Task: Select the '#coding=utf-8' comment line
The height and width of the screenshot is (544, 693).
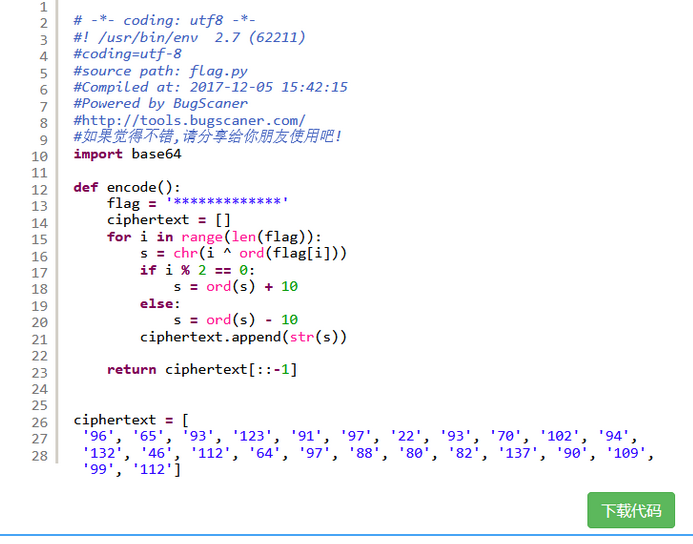Action: pyautogui.click(x=127, y=53)
